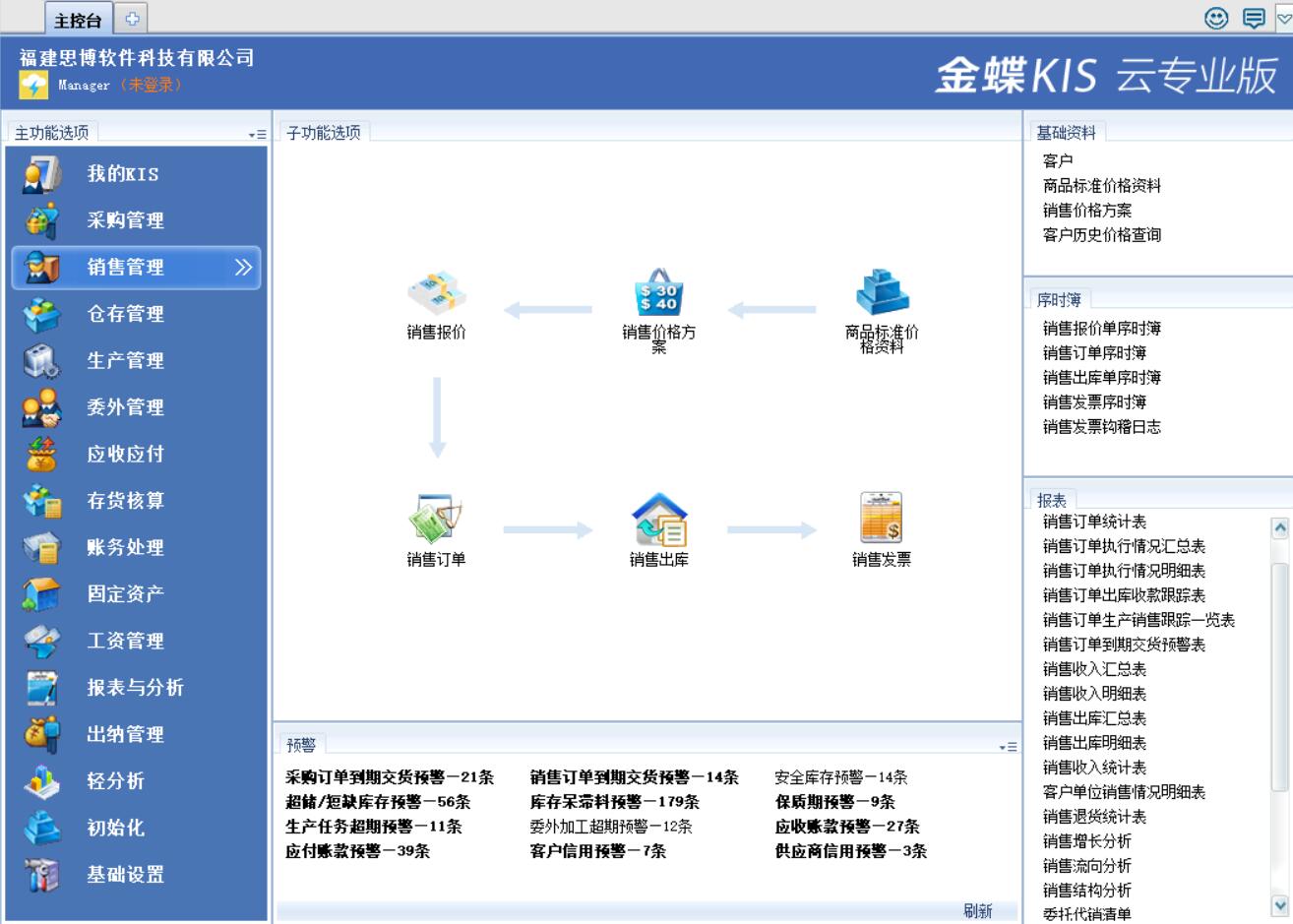Open 销售出库明细表 report

coord(1094,743)
